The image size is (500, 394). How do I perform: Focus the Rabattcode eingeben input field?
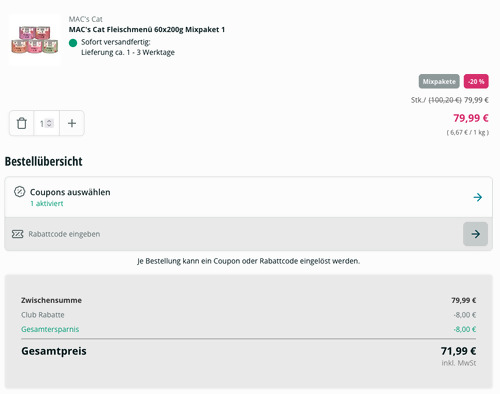tap(233, 234)
